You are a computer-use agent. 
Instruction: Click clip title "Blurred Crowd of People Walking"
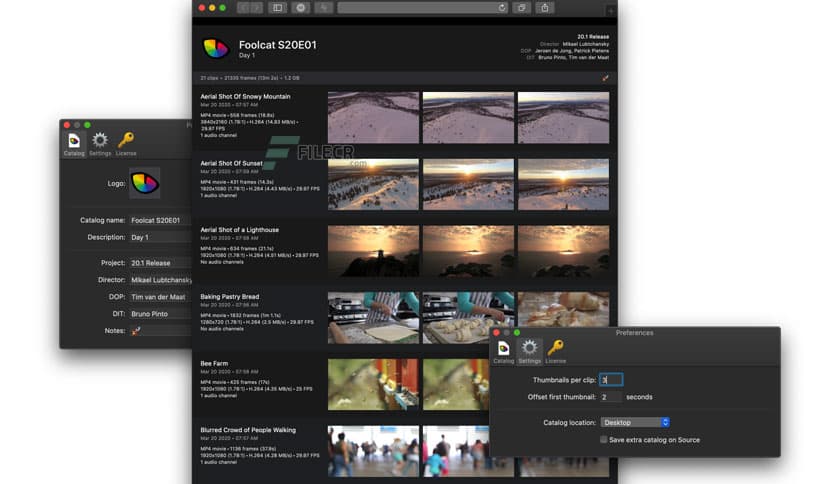click(x=248, y=430)
